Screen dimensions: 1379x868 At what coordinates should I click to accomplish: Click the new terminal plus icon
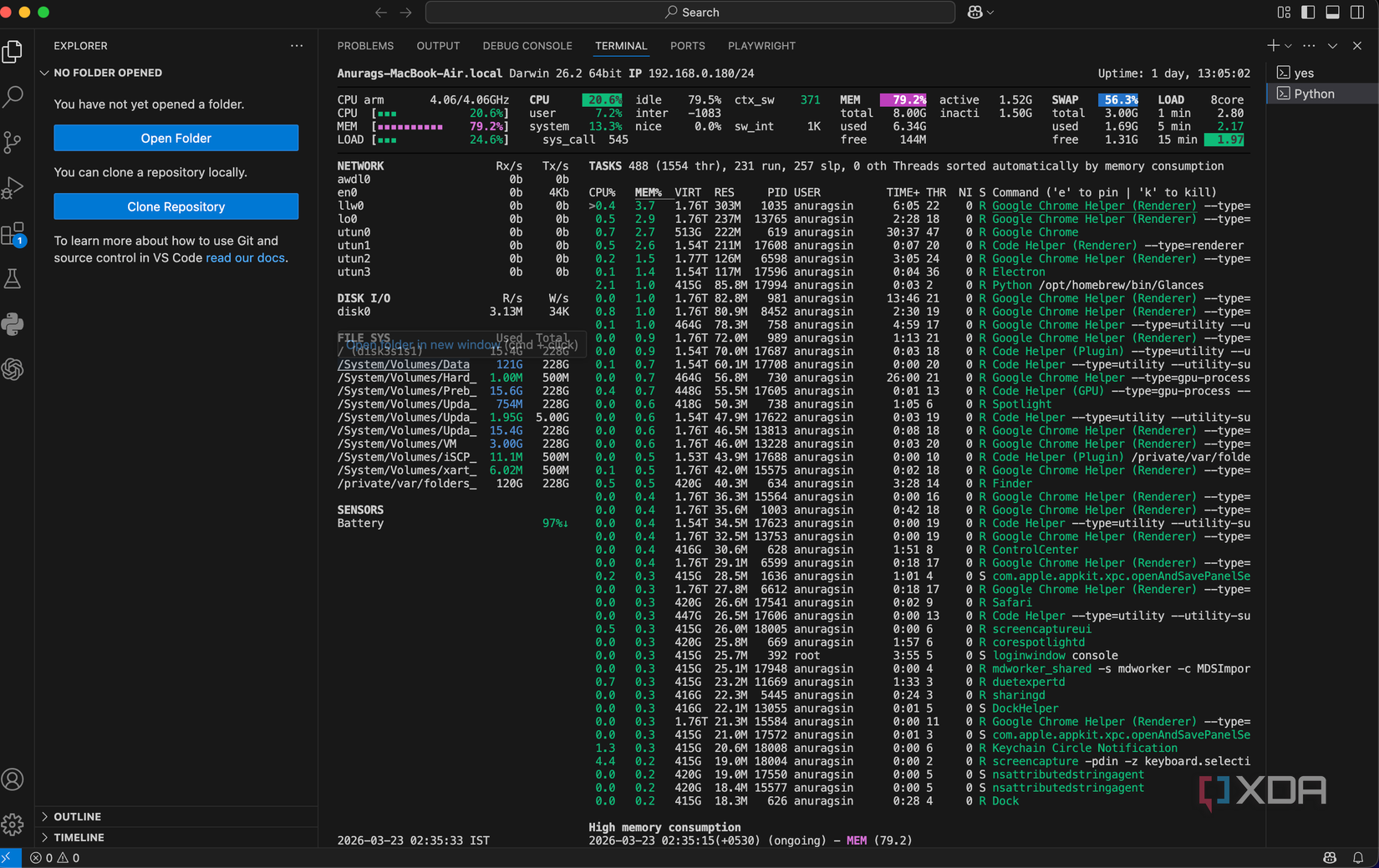click(1273, 46)
